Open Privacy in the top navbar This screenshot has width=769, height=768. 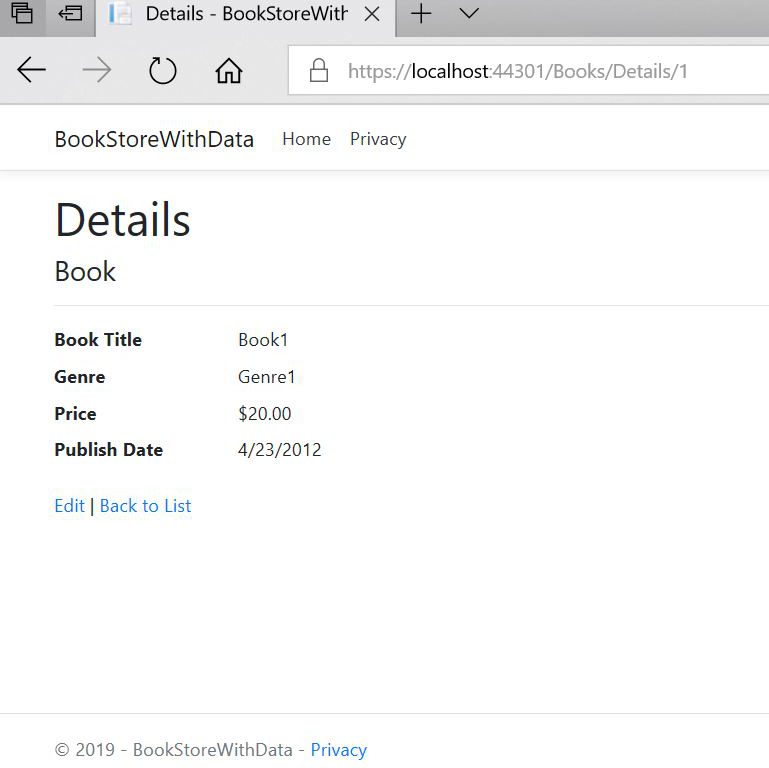tap(378, 139)
